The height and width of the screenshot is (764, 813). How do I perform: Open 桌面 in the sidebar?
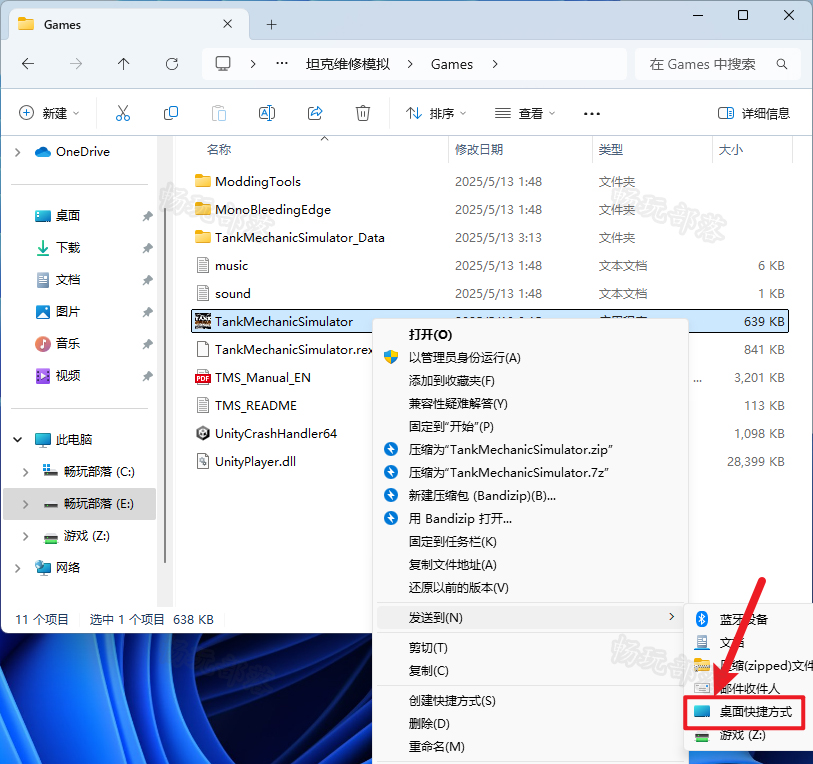coord(68,216)
